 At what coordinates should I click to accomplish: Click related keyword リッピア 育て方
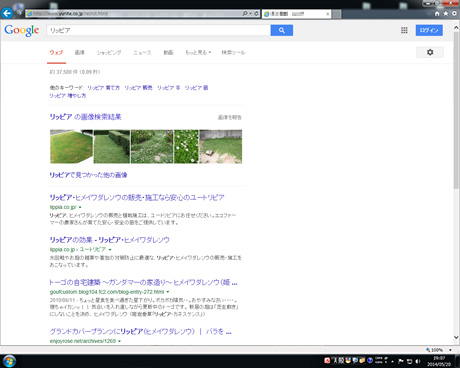click(103, 88)
